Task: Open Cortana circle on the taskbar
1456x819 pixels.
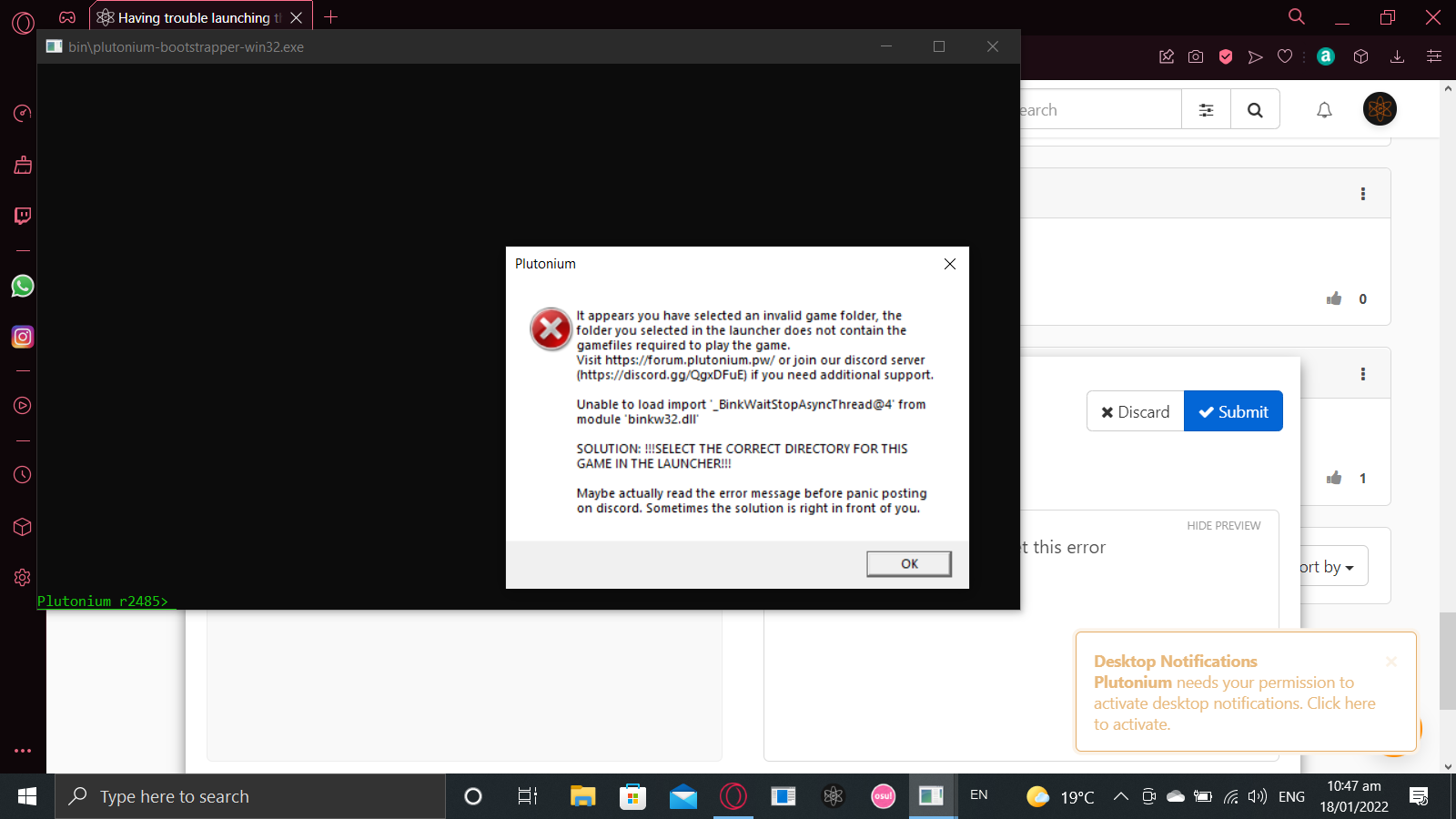Action: pos(472,796)
